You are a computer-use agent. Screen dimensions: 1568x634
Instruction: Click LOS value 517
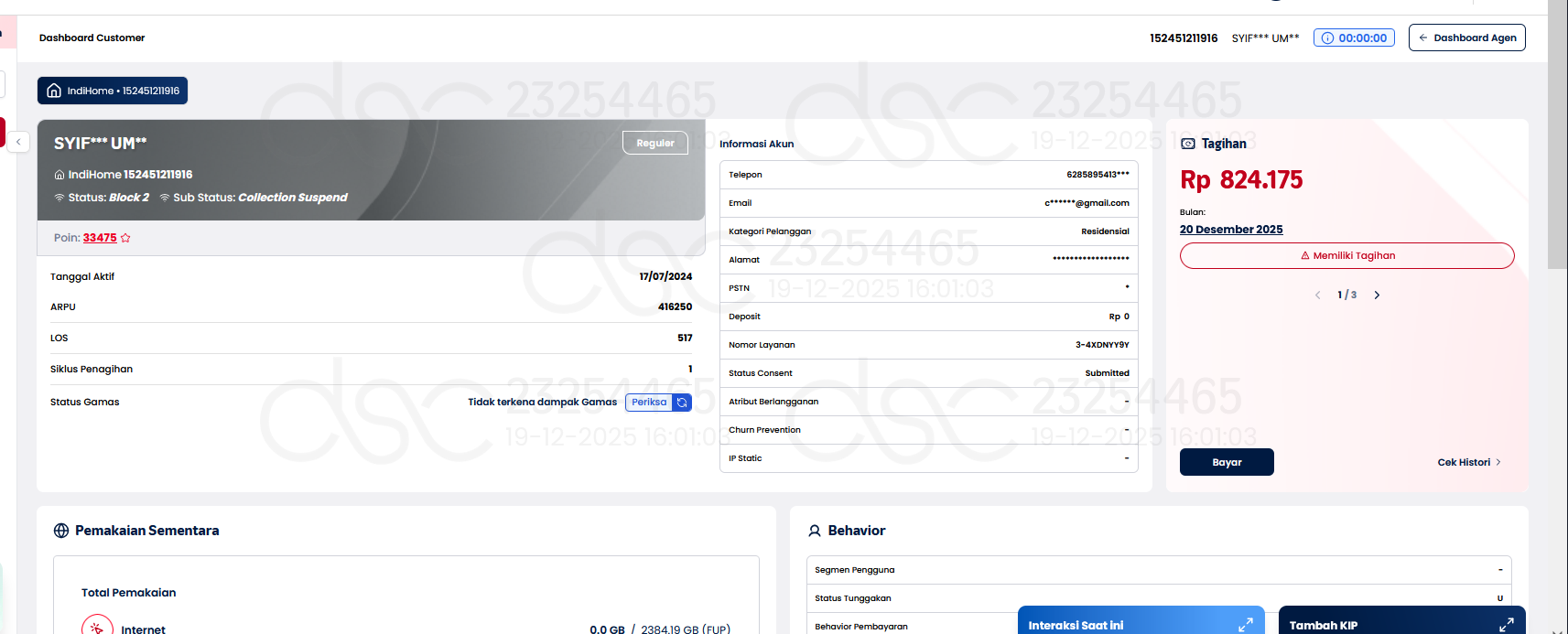pyautogui.click(x=685, y=338)
